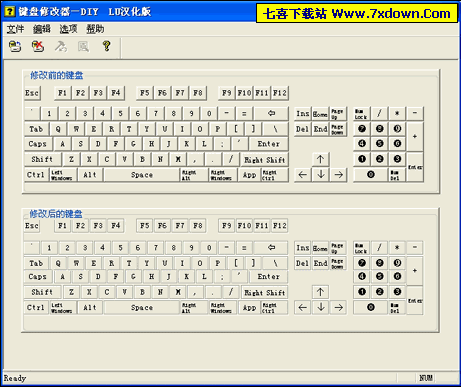The width and height of the screenshot is (461, 387).
Task: Select left arrow key on 修改前的键盘
Action: pos(303,175)
